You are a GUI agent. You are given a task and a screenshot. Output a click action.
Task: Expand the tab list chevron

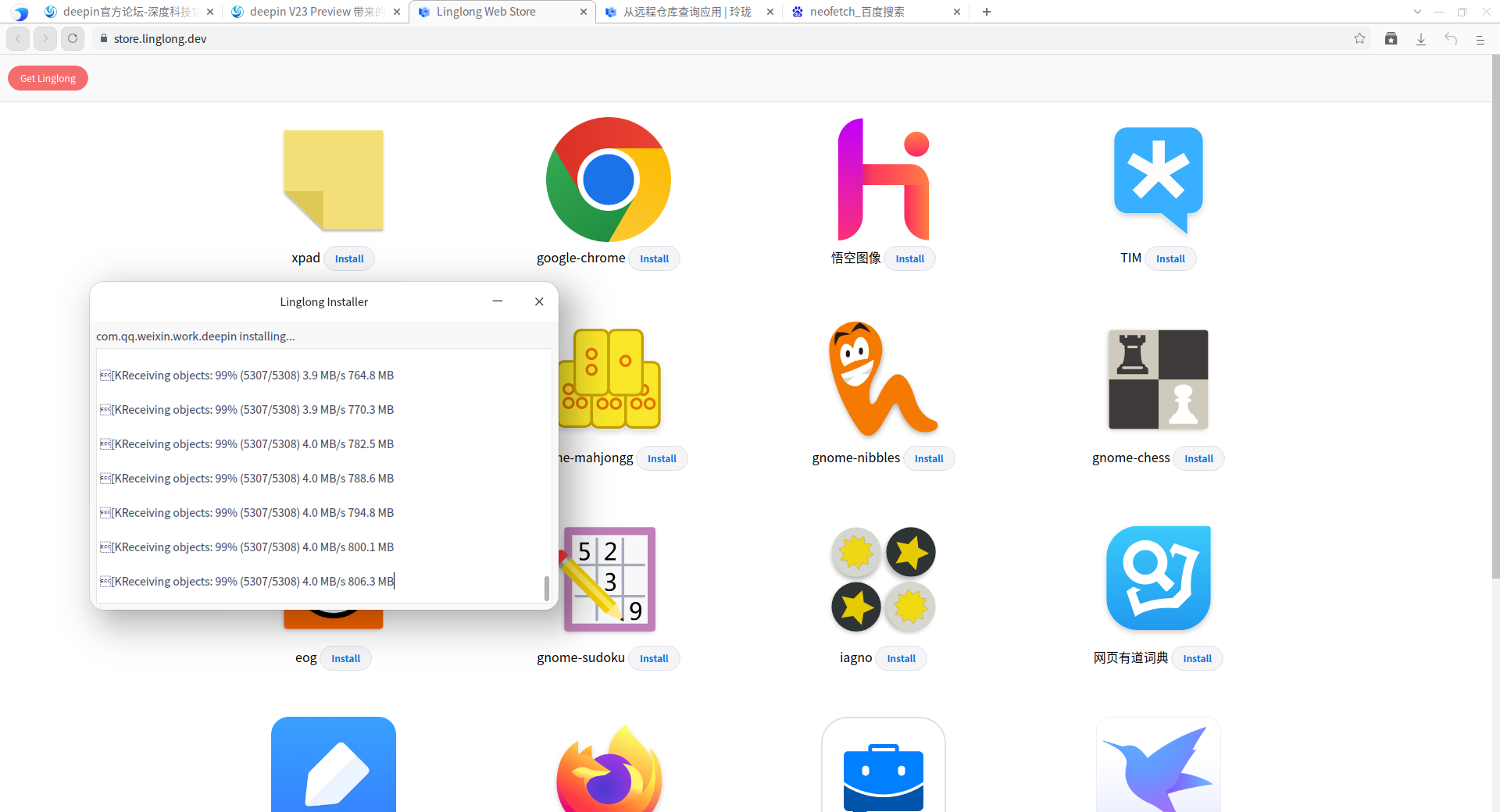pyautogui.click(x=1417, y=12)
